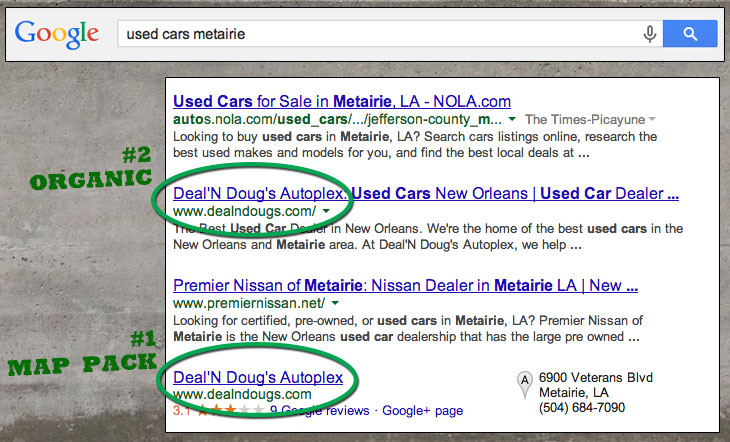
Task: Click the map pin marker A
Action: coord(522,381)
